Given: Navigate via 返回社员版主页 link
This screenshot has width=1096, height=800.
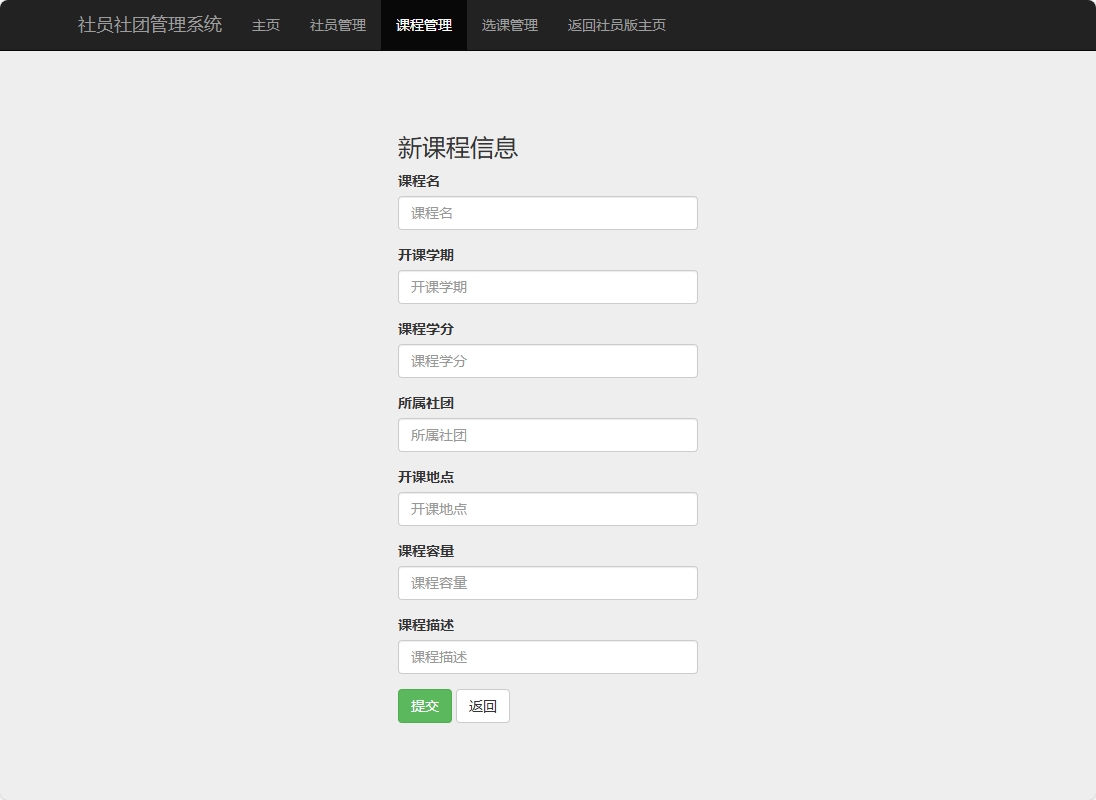Looking at the screenshot, I should (617, 25).
